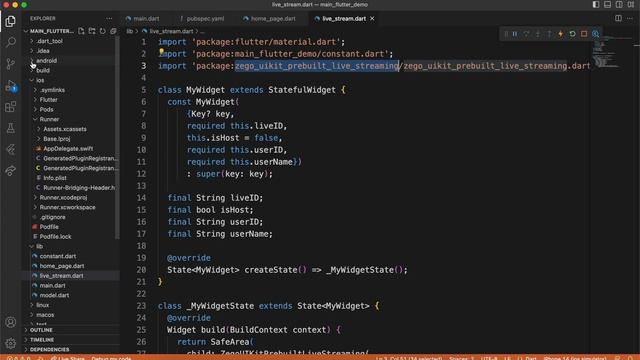Click Explorer panel vertical scrollbar
The width and height of the screenshot is (640, 360).
pos(118,137)
